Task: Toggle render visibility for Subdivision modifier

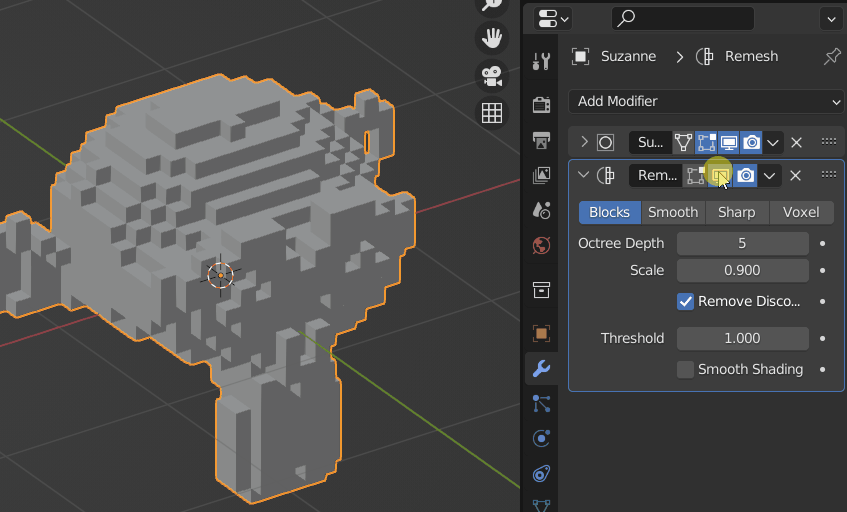Action: (751, 143)
